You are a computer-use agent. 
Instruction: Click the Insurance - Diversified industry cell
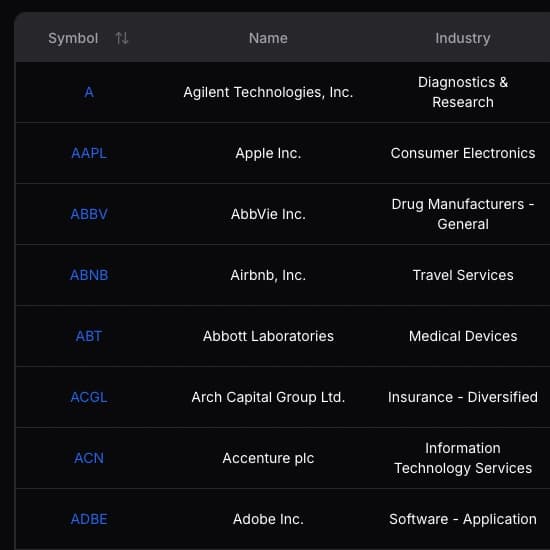(x=463, y=397)
